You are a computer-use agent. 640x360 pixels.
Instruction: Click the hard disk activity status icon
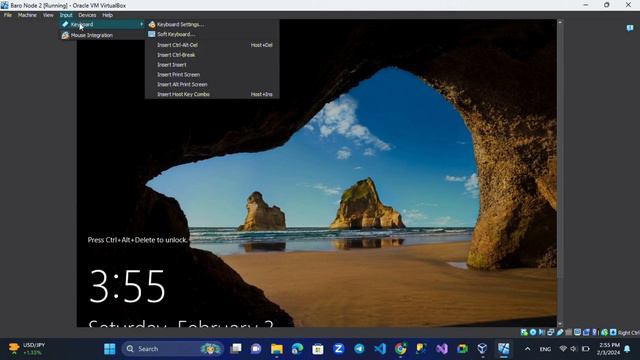pos(524,332)
